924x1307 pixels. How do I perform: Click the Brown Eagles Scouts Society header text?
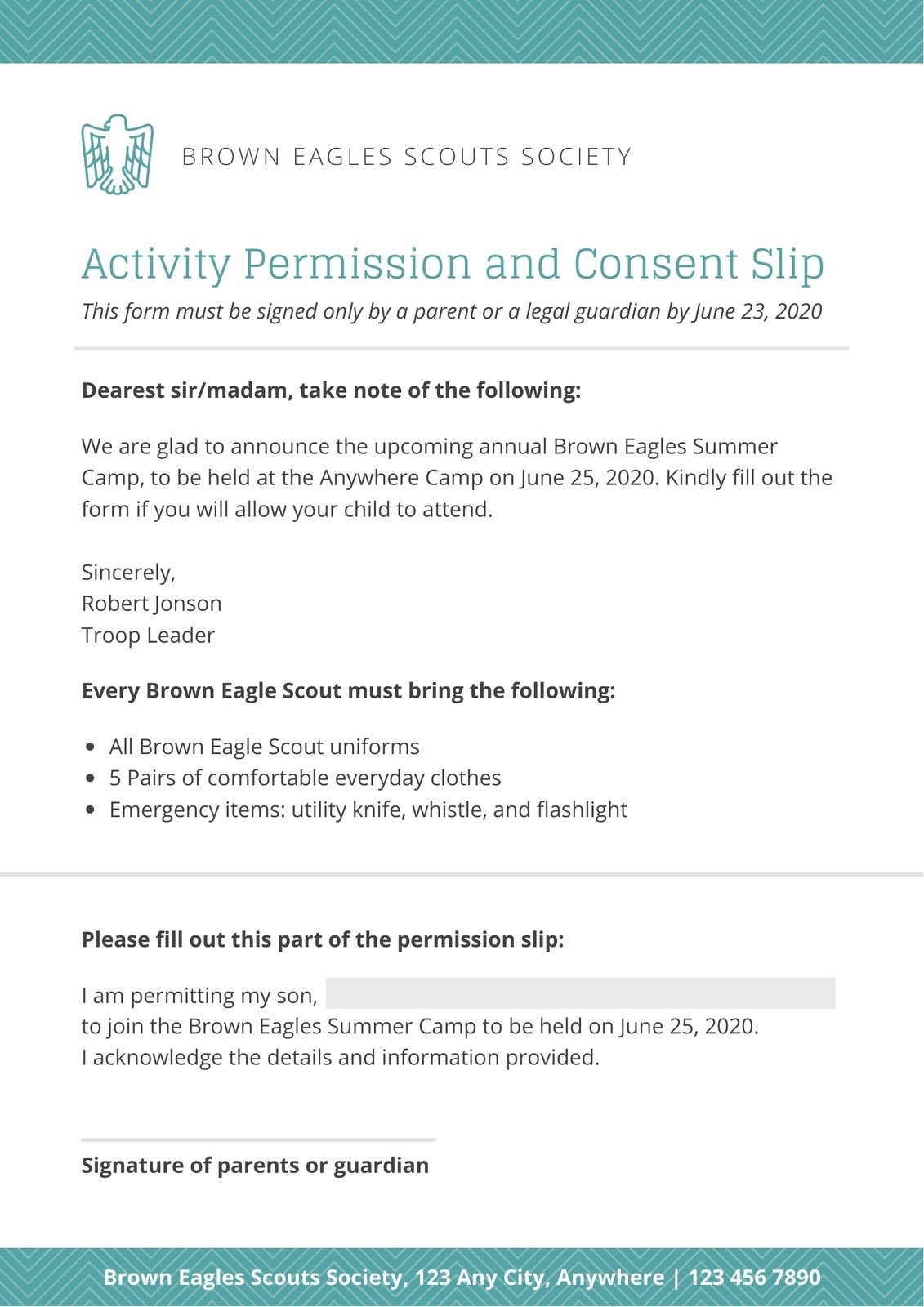(406, 157)
